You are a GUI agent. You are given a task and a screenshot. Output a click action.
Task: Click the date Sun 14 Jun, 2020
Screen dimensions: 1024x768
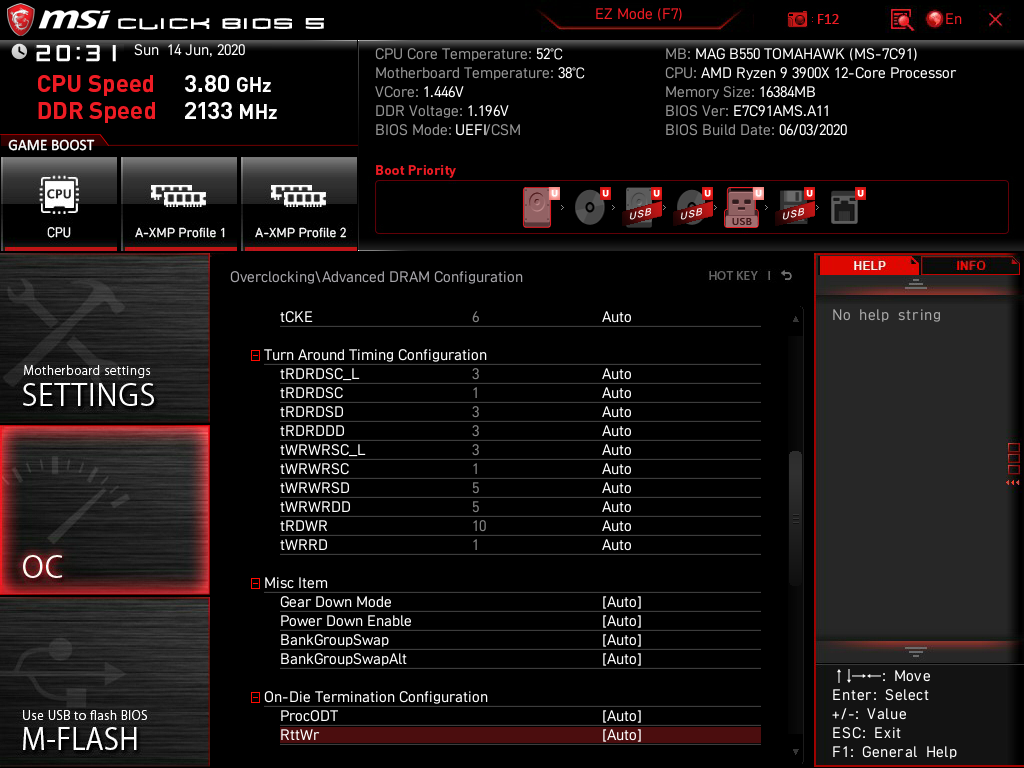[x=189, y=50]
